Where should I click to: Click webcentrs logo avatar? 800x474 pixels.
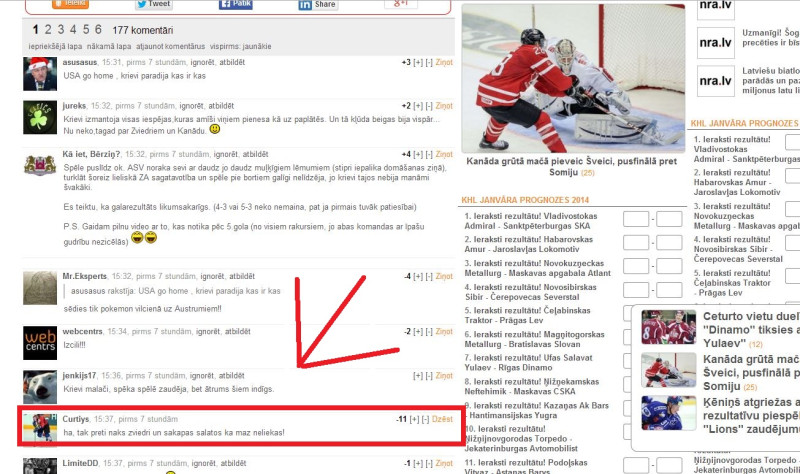click(40, 343)
